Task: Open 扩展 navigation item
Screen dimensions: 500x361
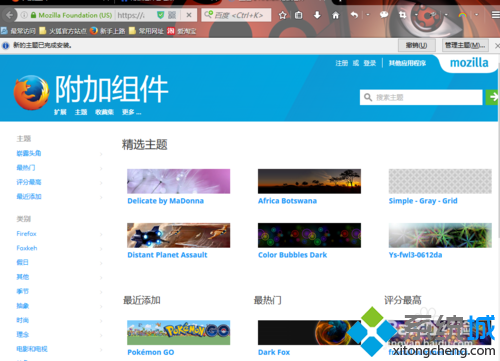Action: tap(60, 112)
